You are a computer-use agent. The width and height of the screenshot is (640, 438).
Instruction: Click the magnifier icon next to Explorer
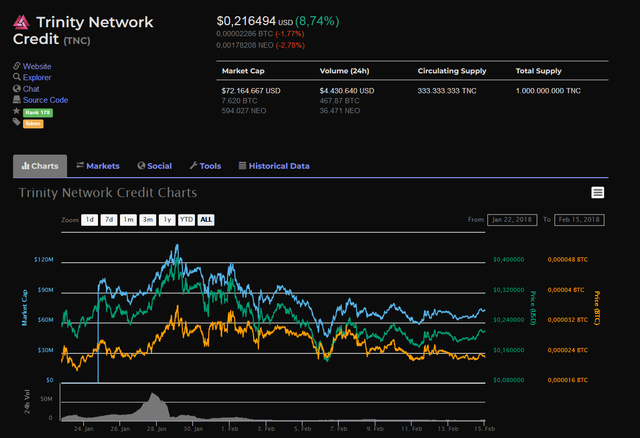coord(16,77)
